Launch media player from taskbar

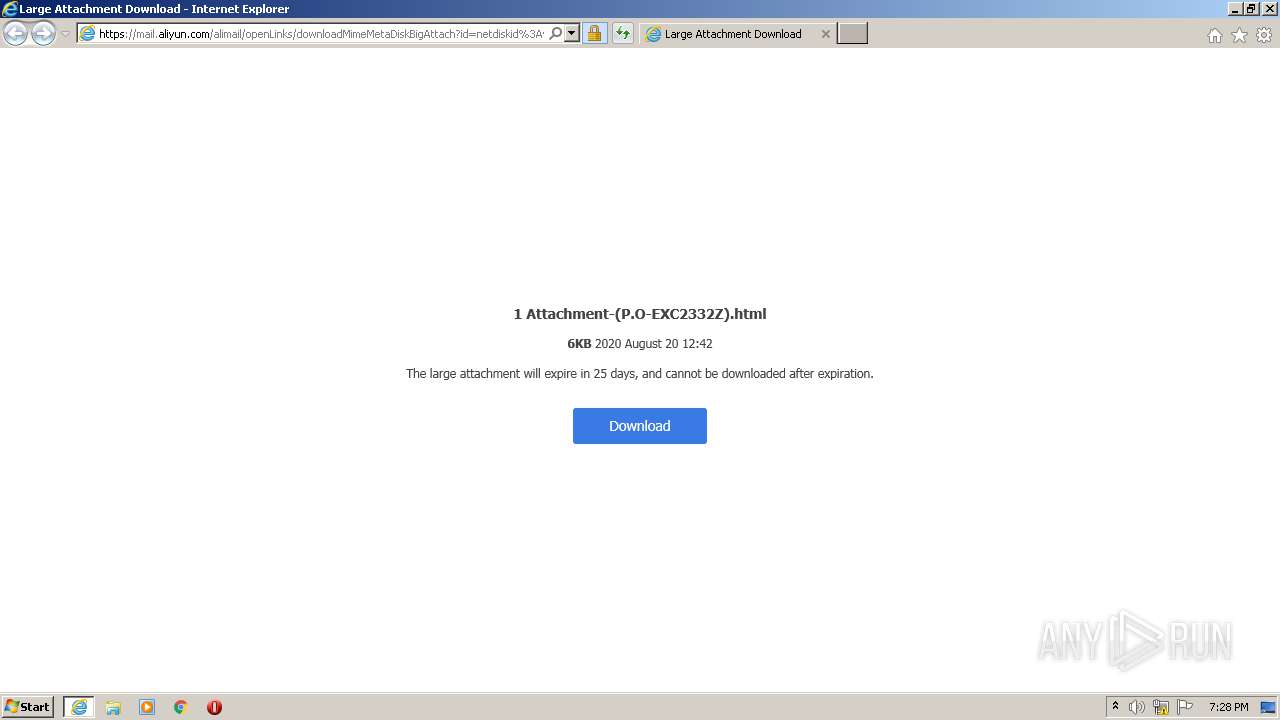[x=147, y=707]
